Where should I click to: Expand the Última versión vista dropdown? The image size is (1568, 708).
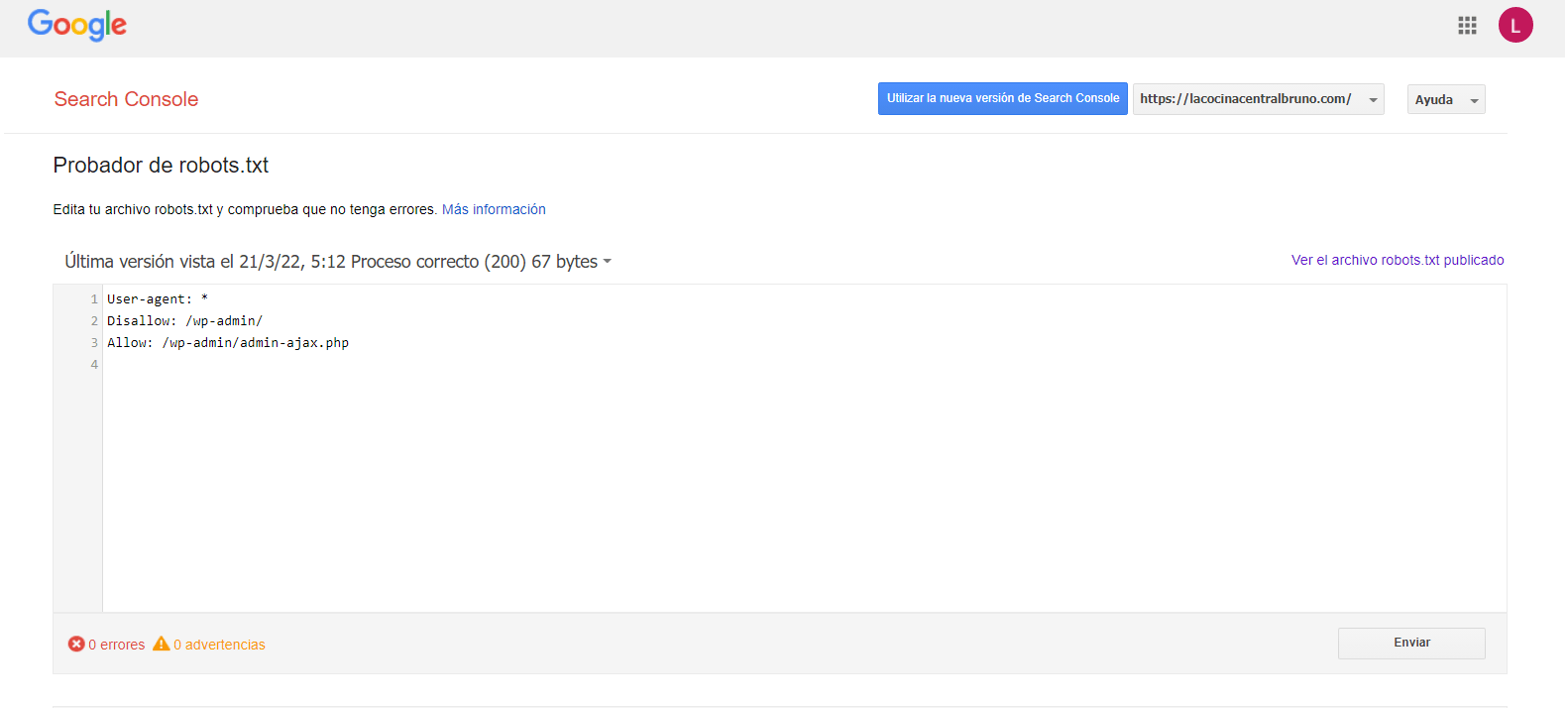(338, 262)
